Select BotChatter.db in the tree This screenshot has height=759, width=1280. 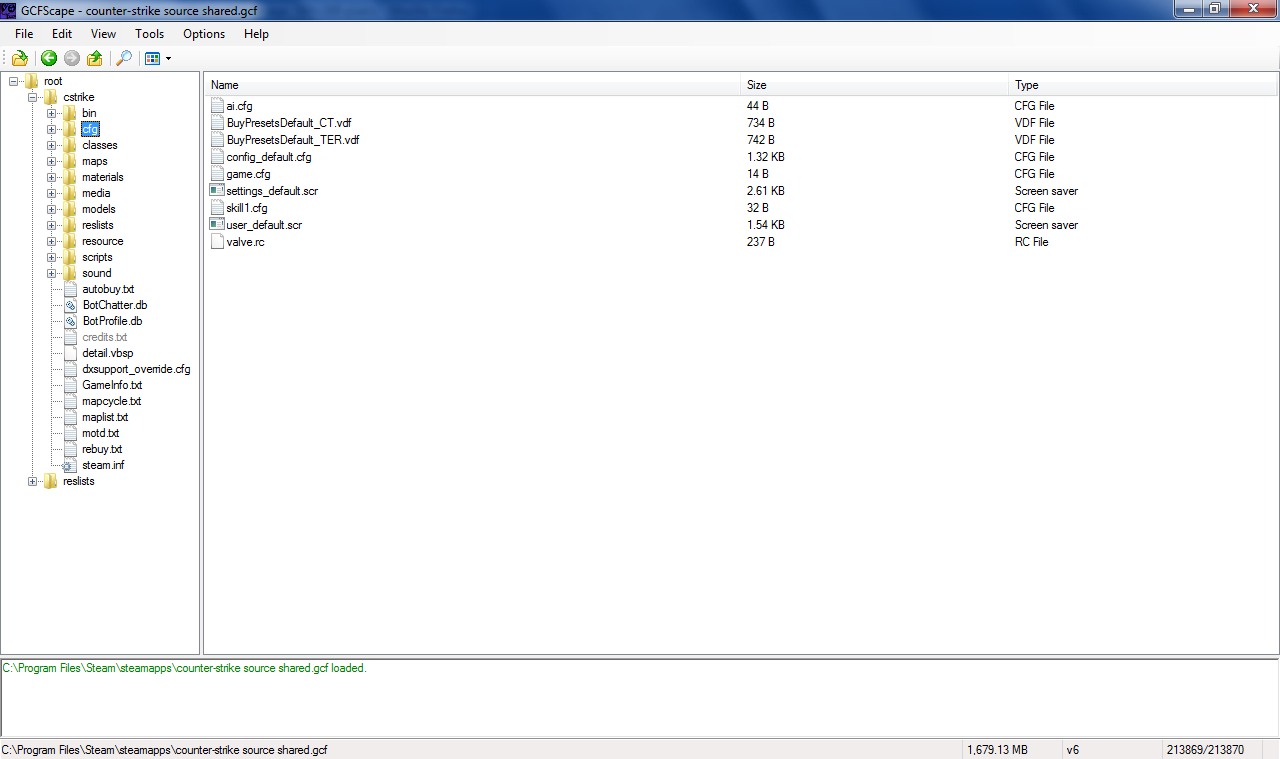pyautogui.click(x=115, y=305)
